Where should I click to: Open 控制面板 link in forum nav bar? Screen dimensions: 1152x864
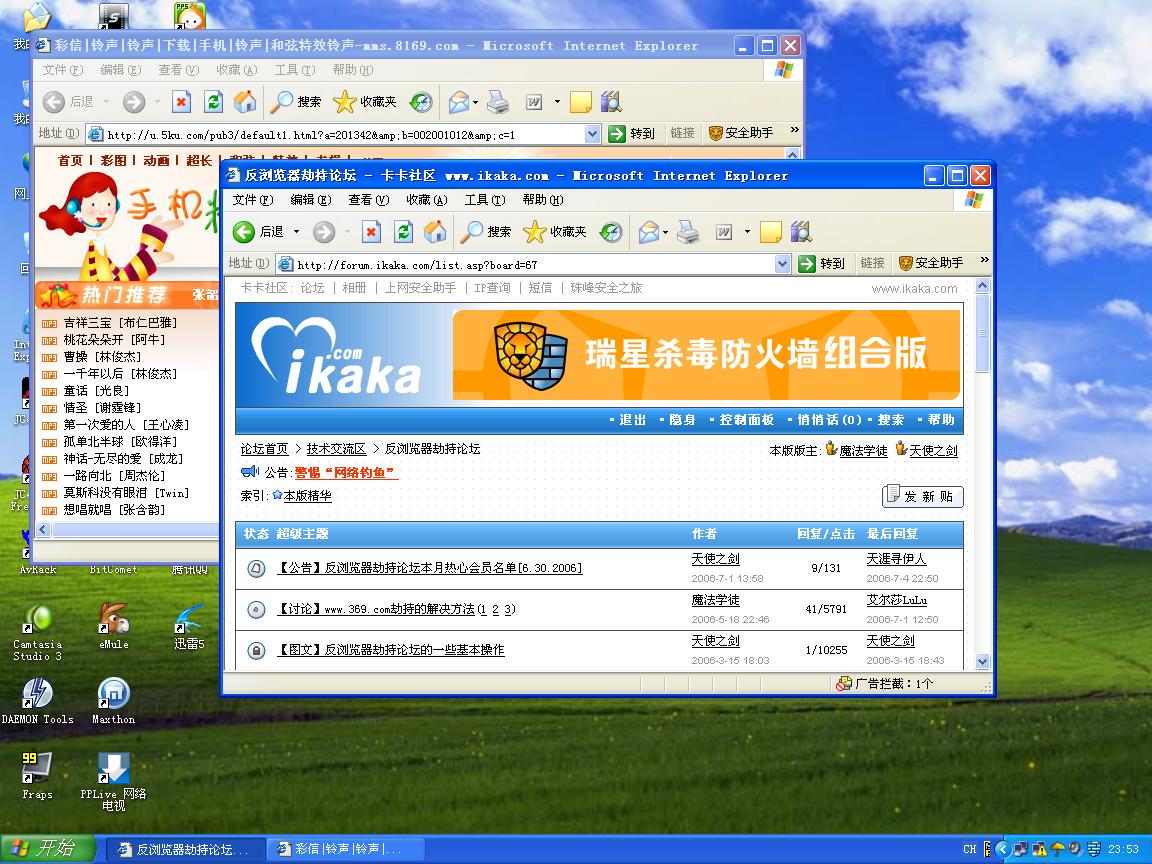746,420
